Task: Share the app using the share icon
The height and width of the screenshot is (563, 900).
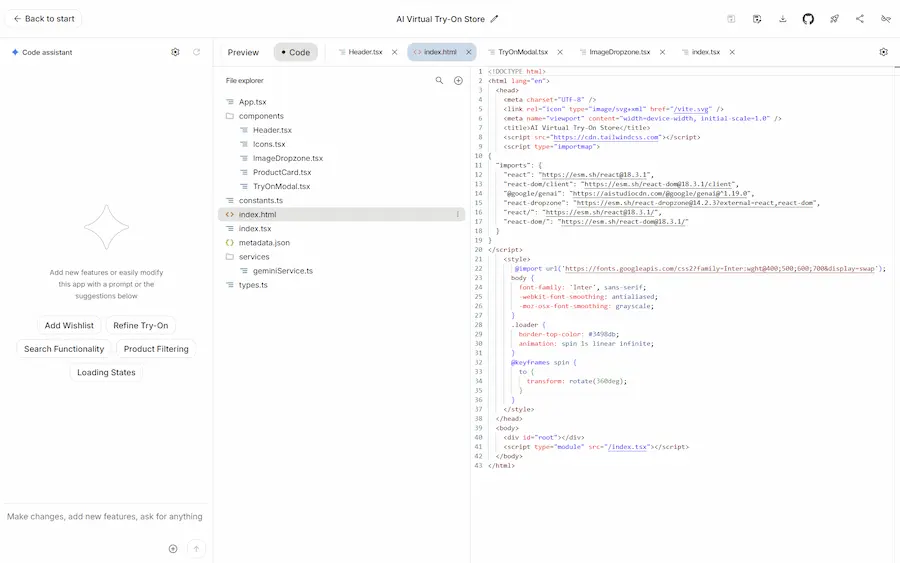Action: [860, 19]
